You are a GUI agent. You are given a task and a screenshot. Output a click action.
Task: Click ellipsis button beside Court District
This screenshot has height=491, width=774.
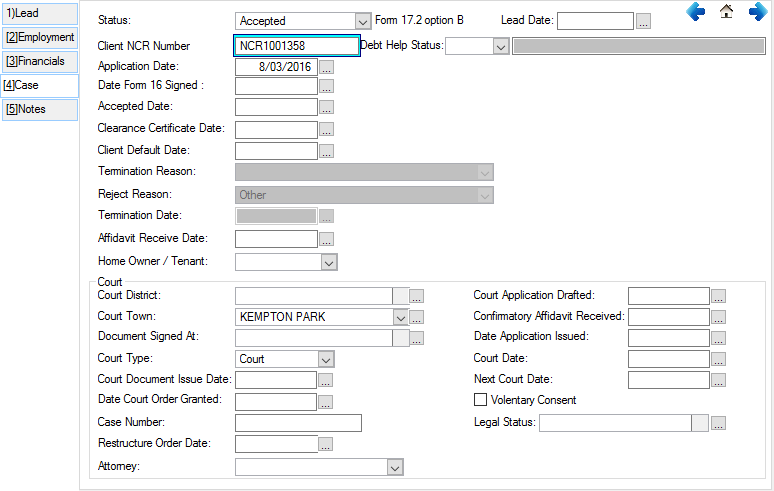tap(417, 296)
